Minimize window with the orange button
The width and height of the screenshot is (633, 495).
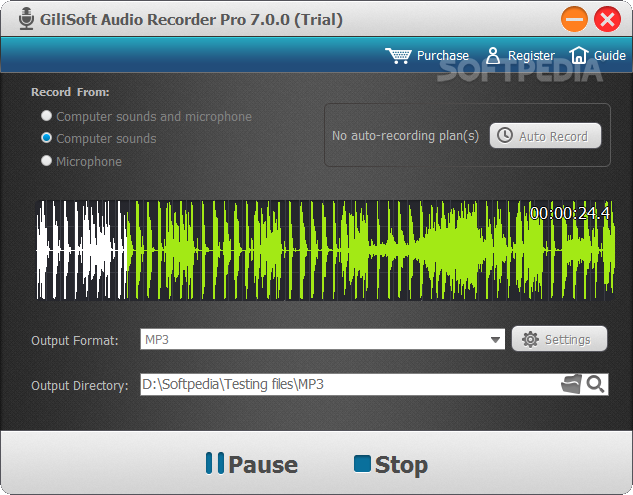[x=574, y=19]
